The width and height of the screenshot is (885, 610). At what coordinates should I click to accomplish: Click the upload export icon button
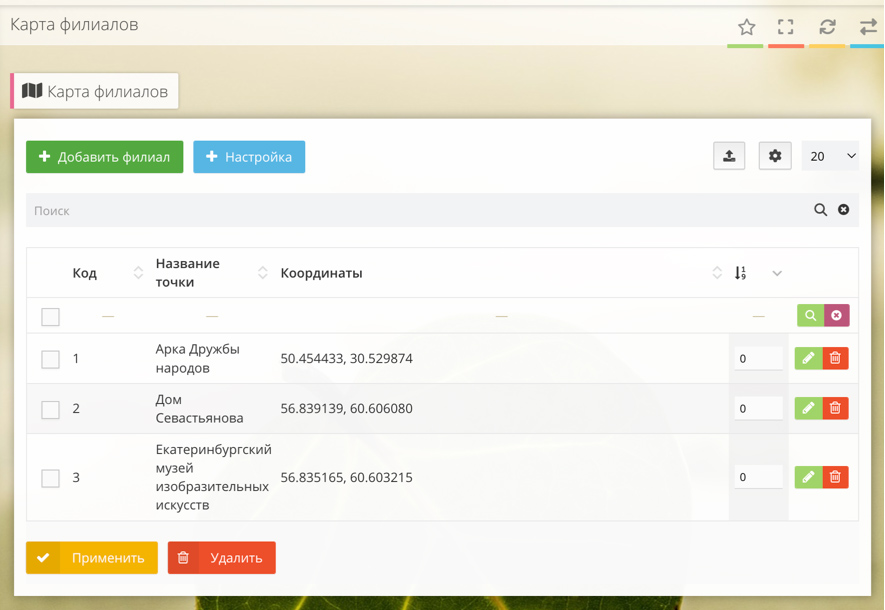point(729,156)
